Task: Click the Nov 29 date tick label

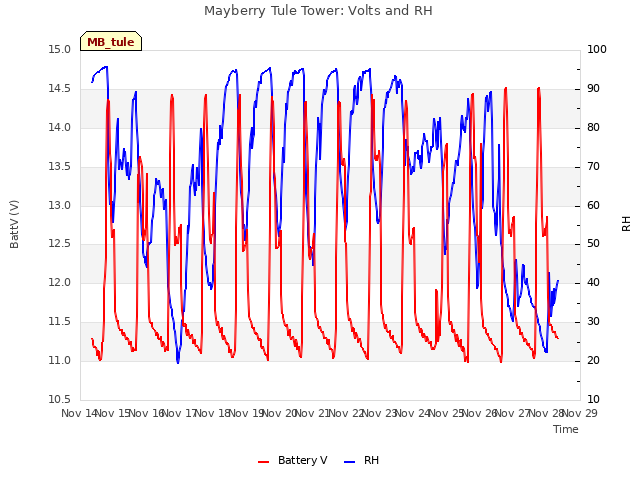Action: [x=580, y=413]
